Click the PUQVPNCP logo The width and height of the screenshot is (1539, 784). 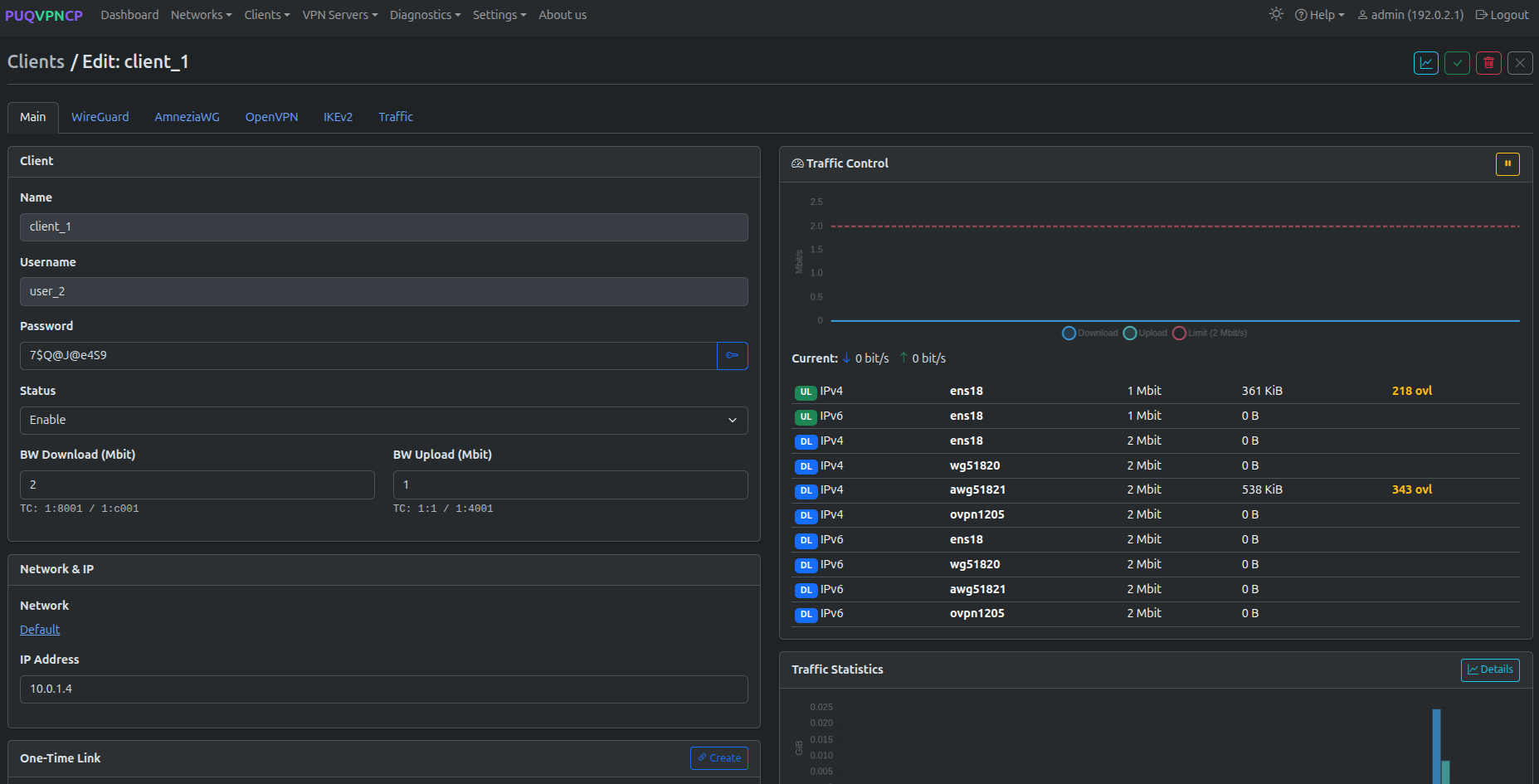[x=44, y=16]
